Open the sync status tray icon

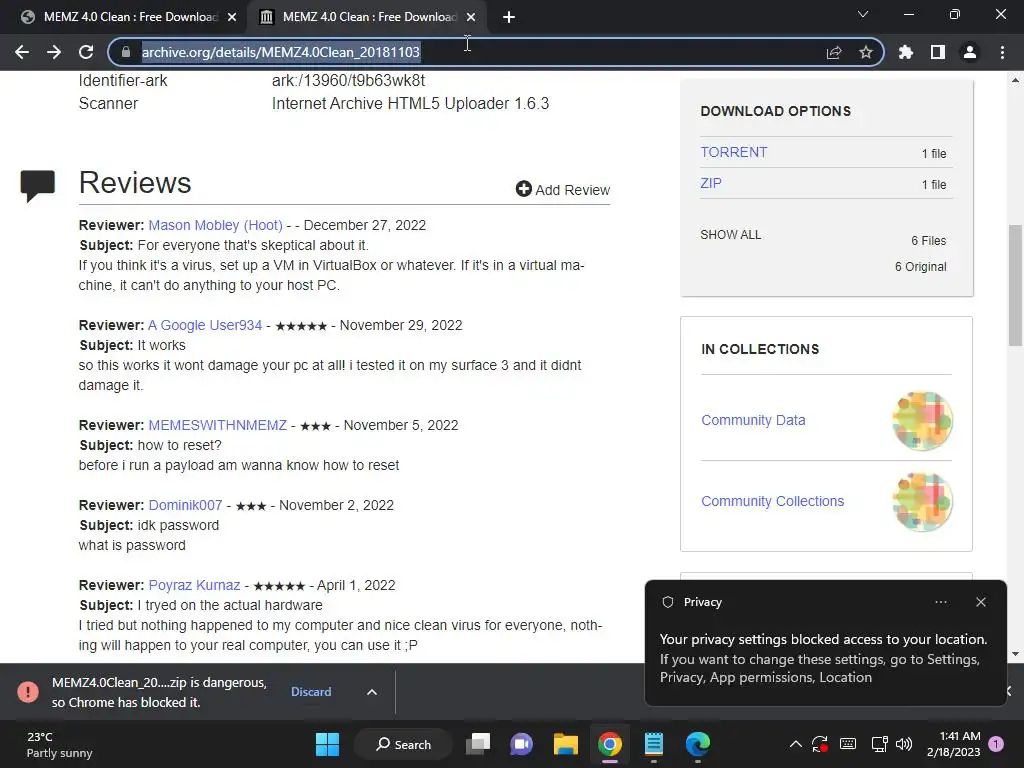pyautogui.click(x=820, y=744)
